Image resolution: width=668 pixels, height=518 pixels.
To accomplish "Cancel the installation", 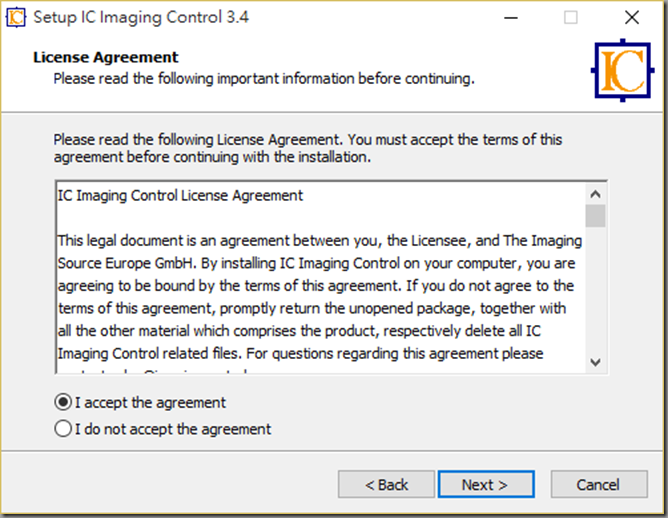I will 599,484.
